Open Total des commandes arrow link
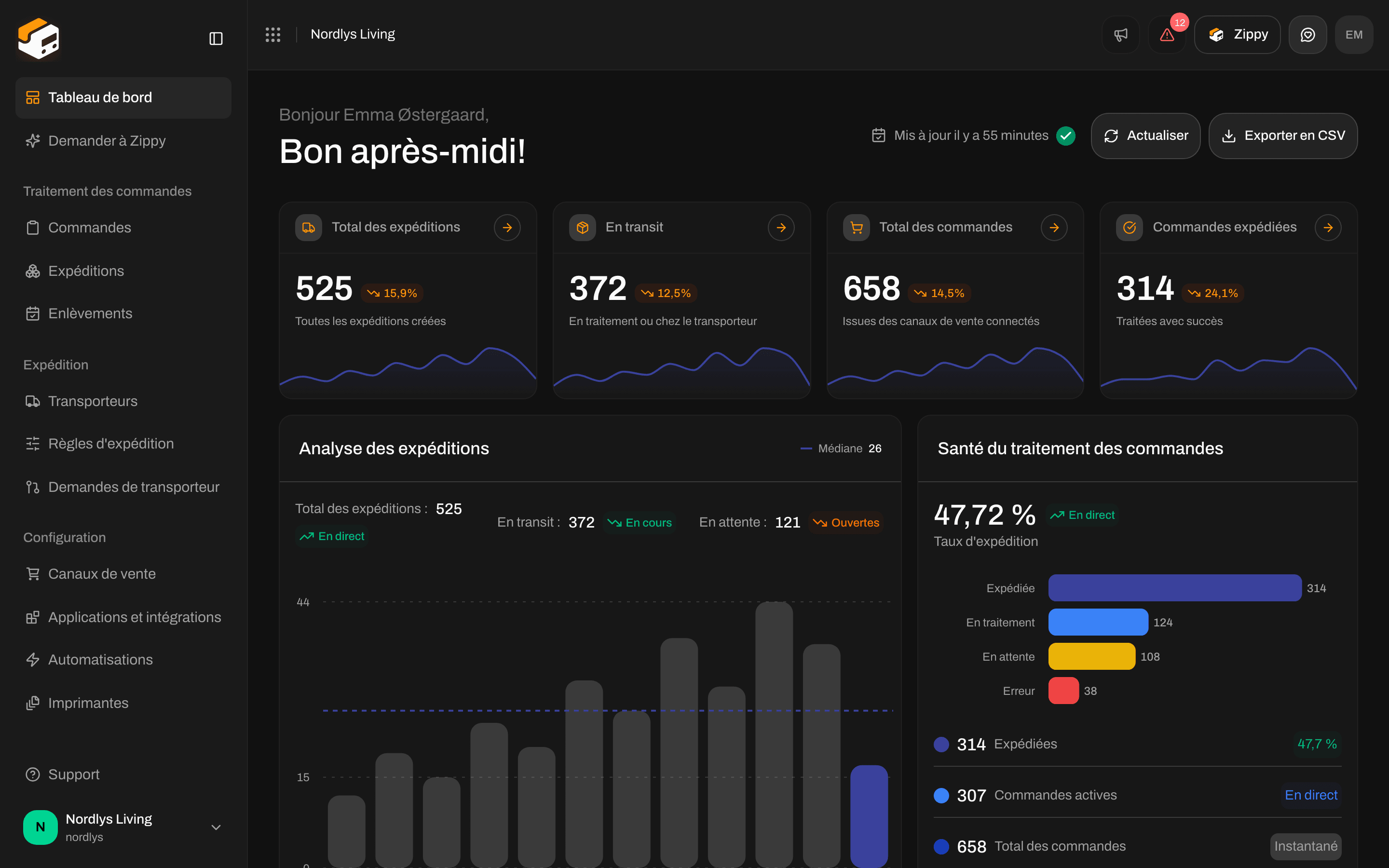Image resolution: width=1389 pixels, height=868 pixels. 1054,227
